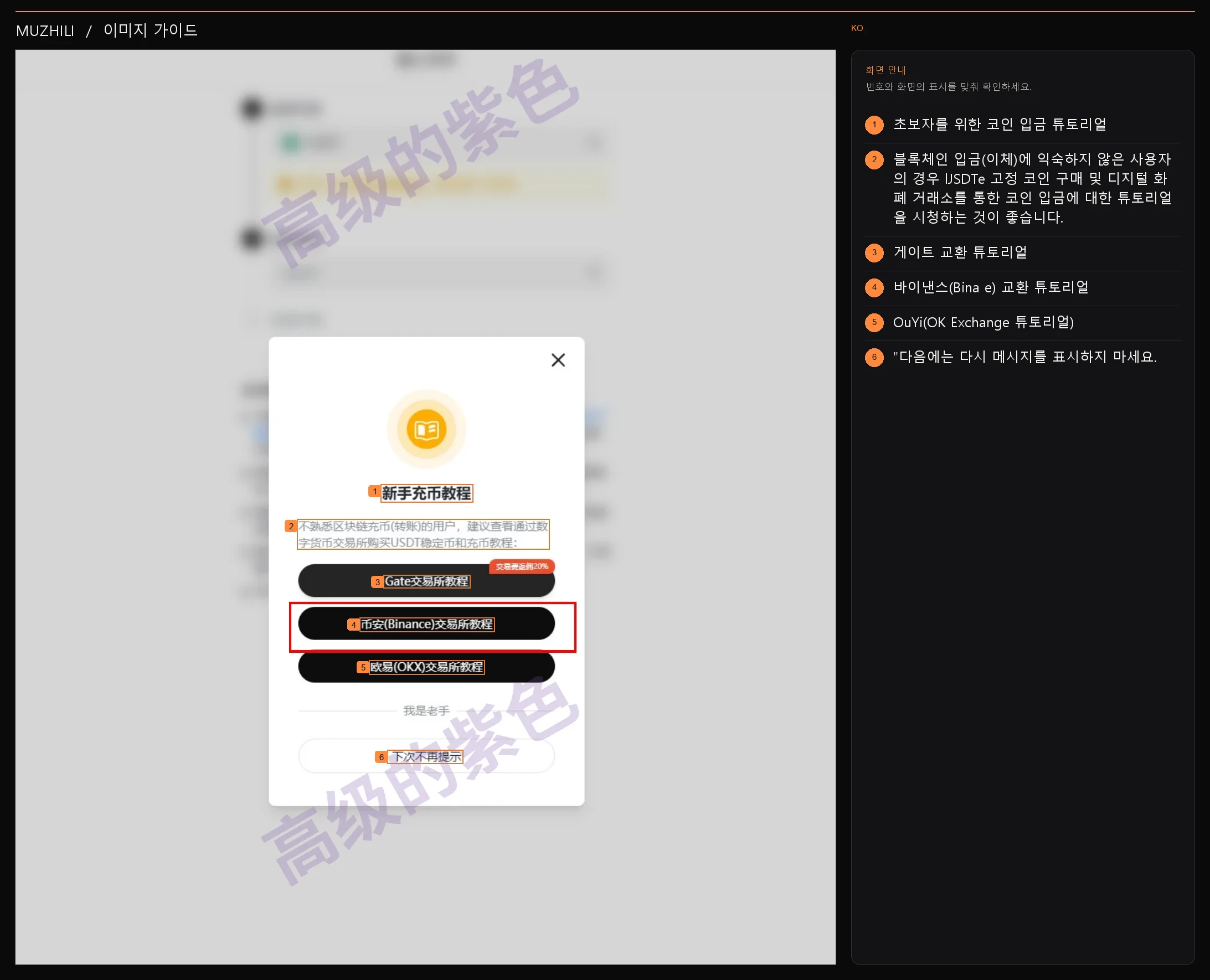Image resolution: width=1210 pixels, height=980 pixels.
Task: Select guide item 4 바이낸스 교환 튜토리얼
Action: (x=1022, y=288)
